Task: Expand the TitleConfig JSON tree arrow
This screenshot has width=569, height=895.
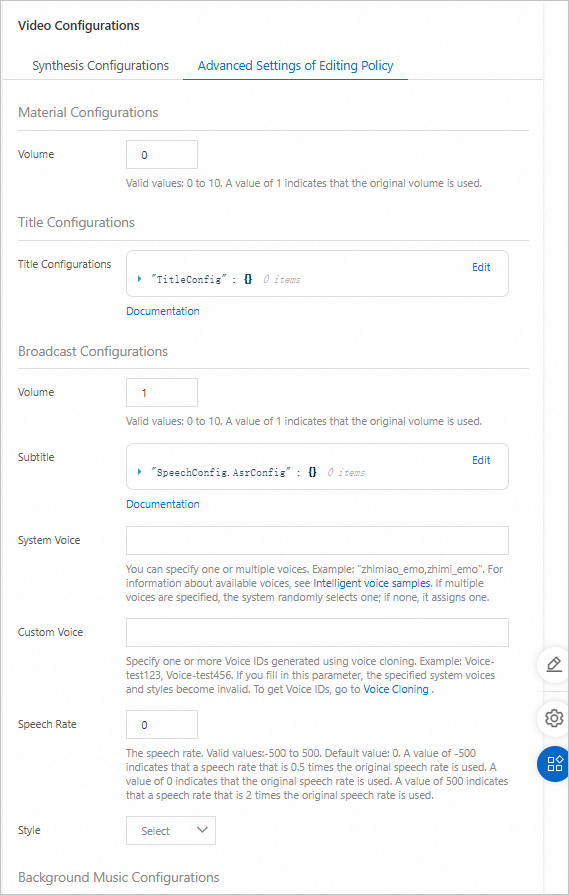Action: point(139,279)
